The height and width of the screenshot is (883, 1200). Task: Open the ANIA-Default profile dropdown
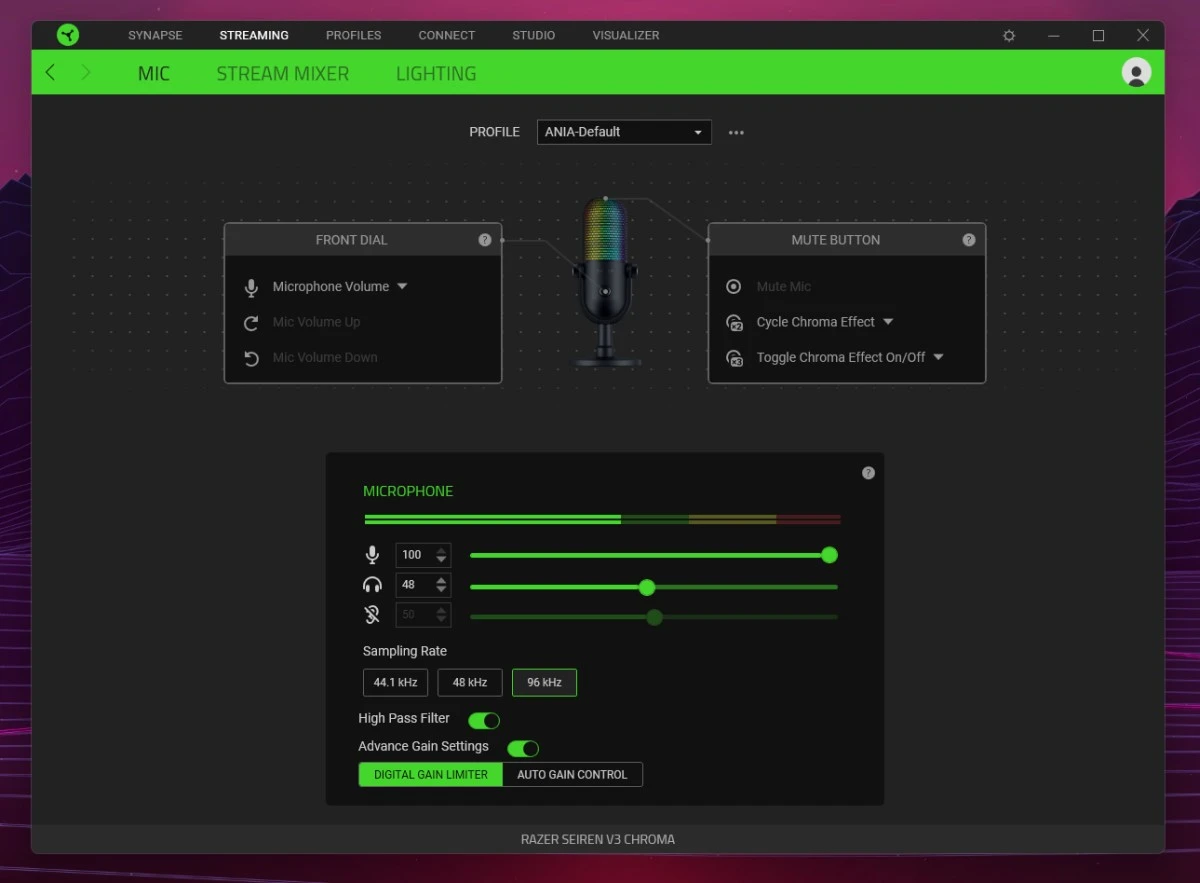624,132
